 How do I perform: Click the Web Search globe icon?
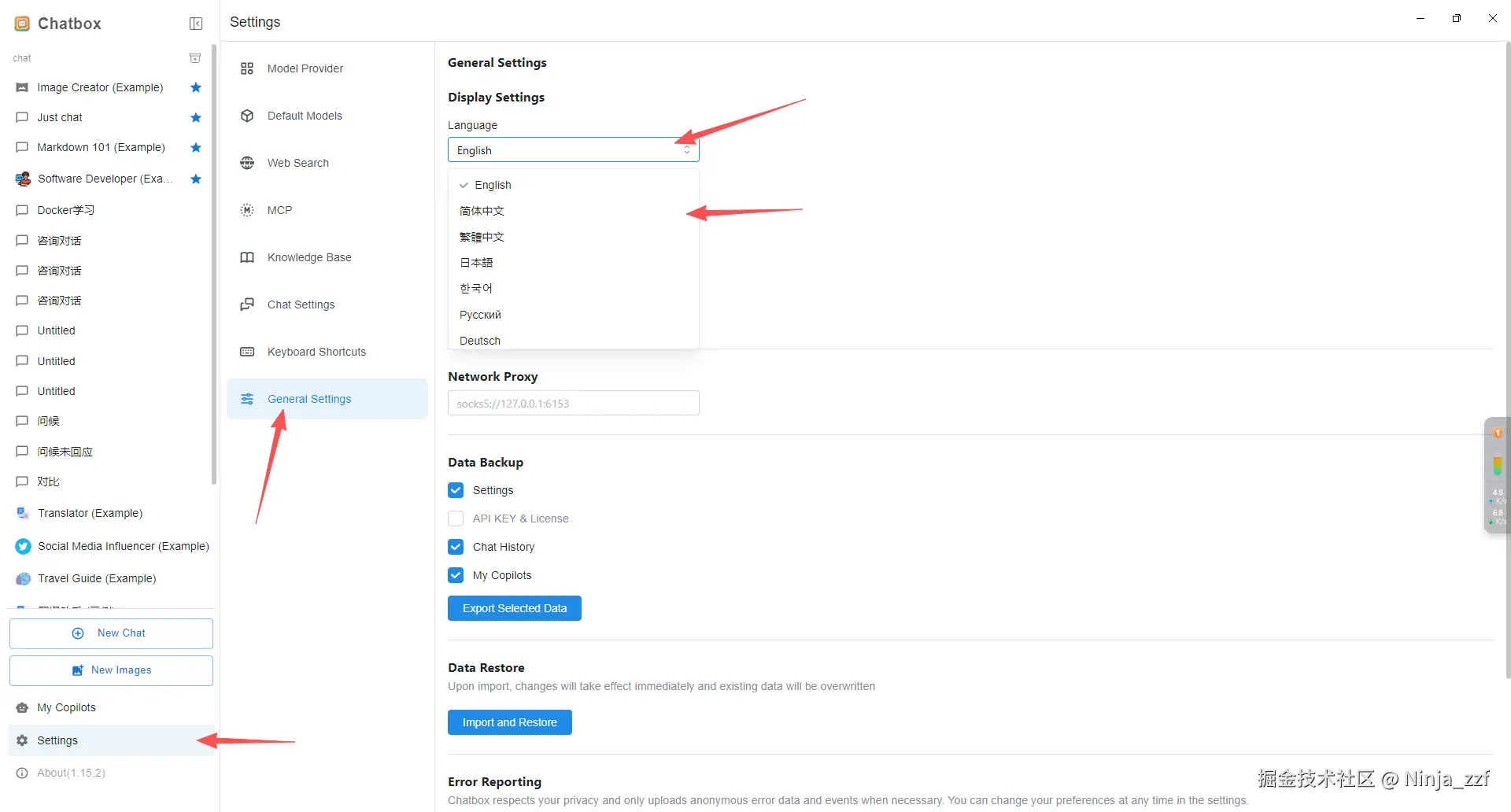(247, 163)
